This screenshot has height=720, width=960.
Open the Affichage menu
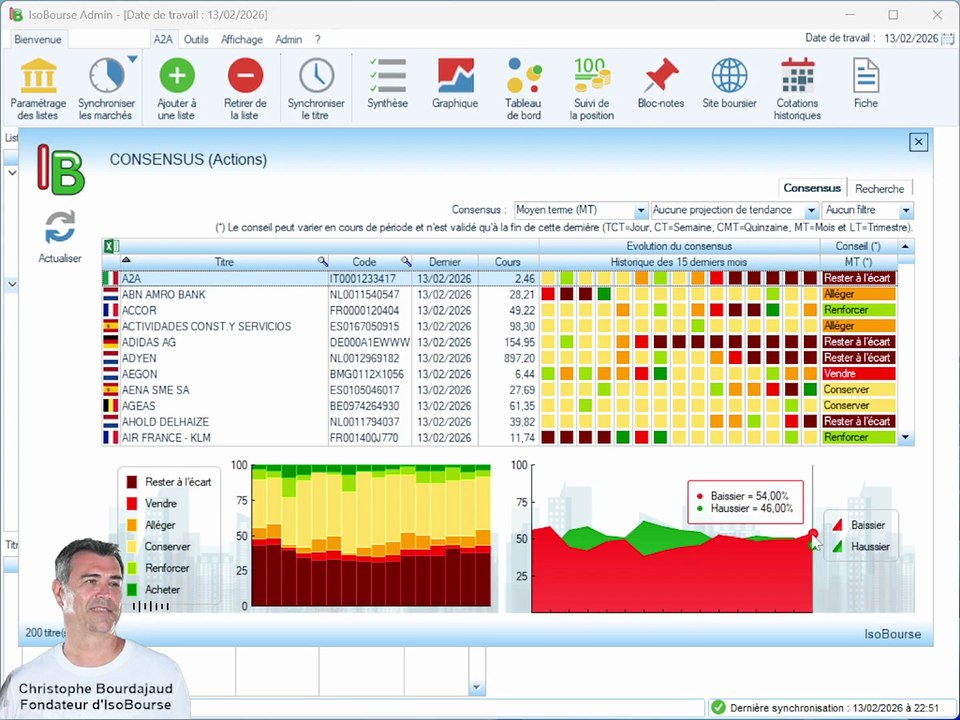242,39
